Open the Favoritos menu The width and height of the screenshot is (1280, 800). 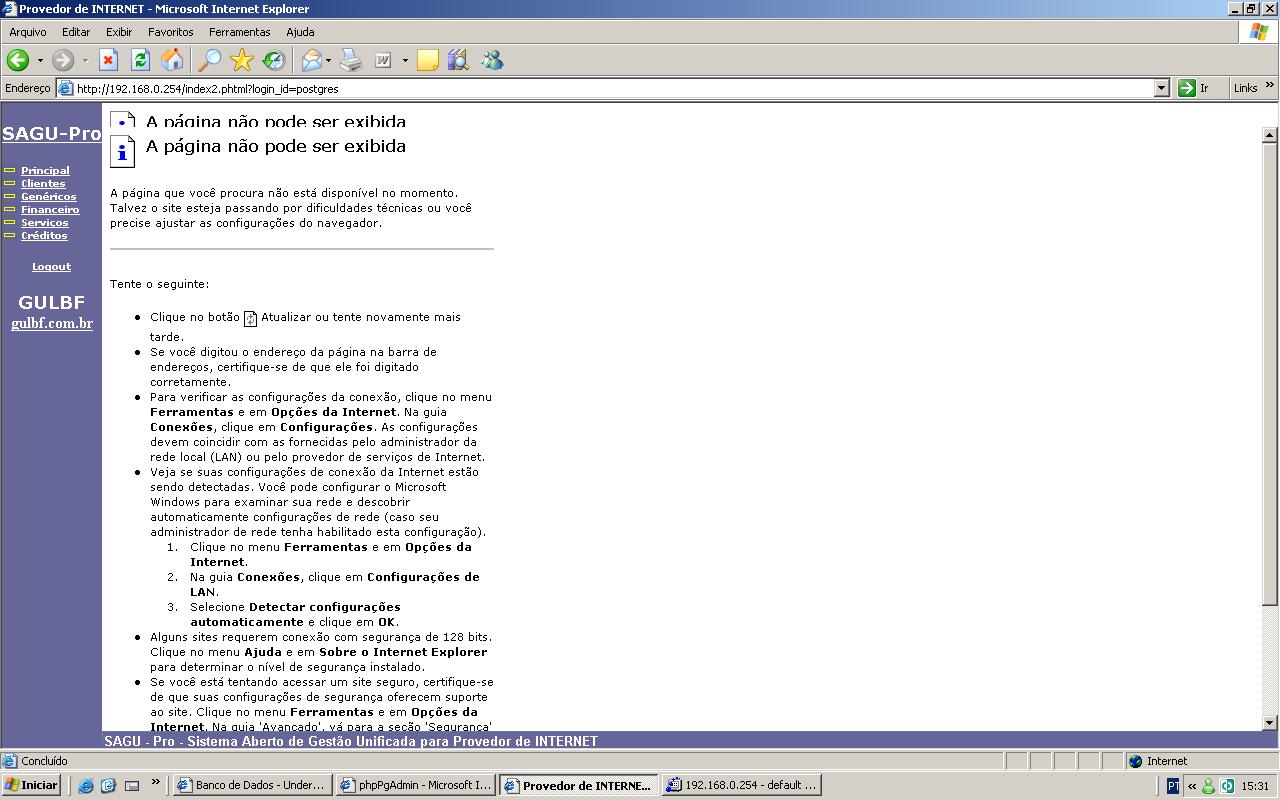click(171, 32)
